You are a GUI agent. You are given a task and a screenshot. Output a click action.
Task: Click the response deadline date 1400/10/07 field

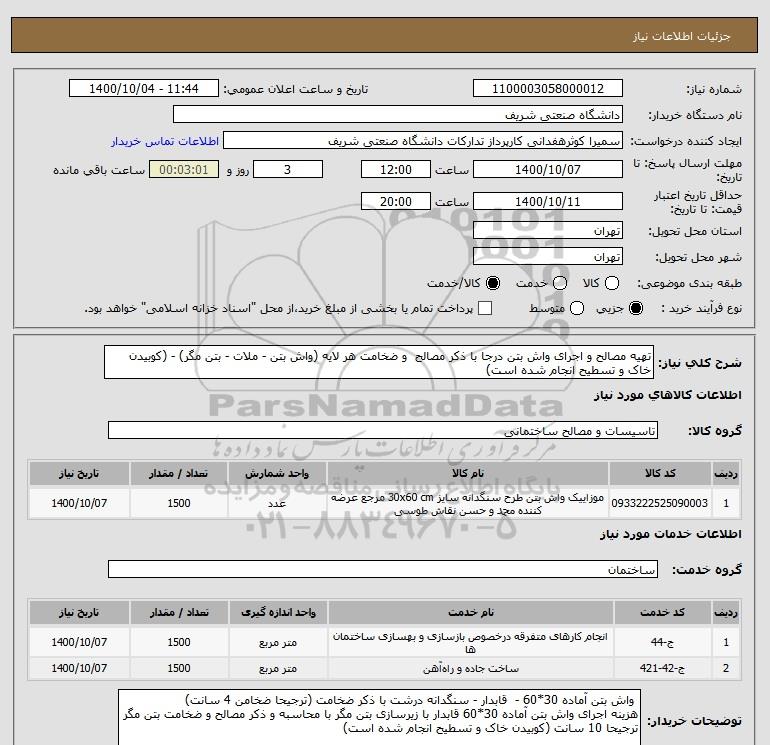pyautogui.click(x=548, y=170)
